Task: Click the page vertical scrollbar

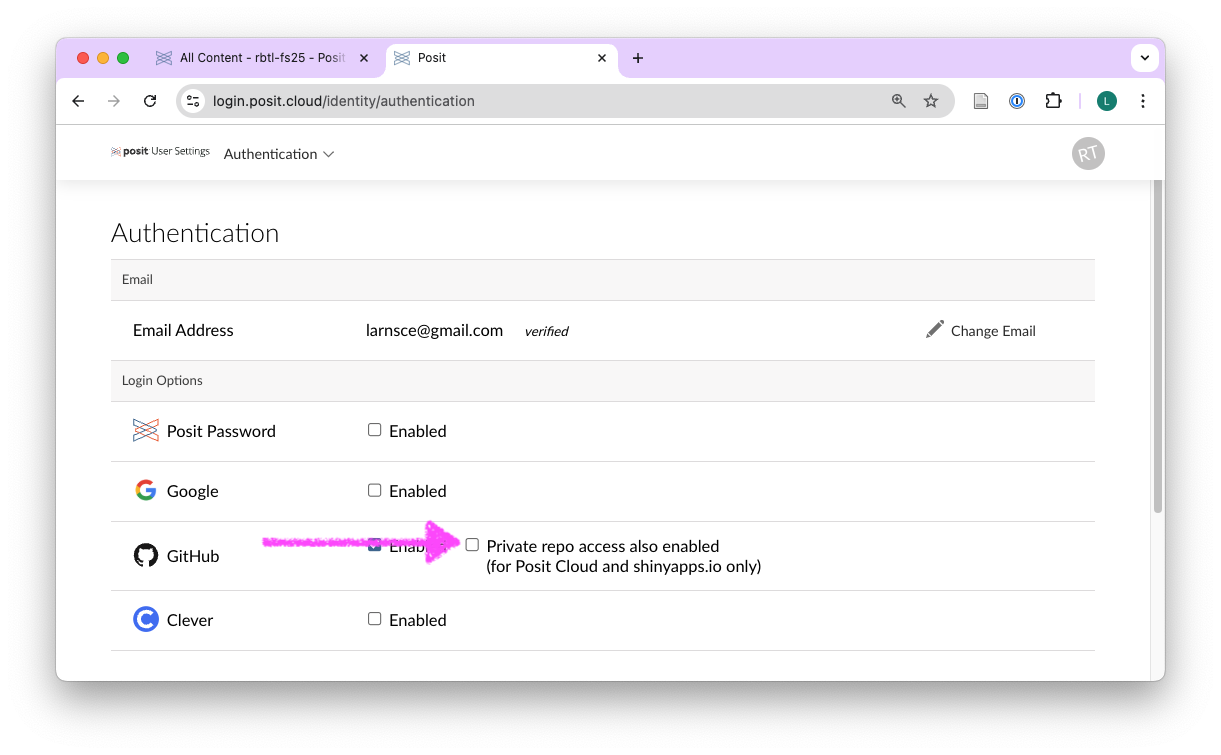Action: click(1158, 346)
